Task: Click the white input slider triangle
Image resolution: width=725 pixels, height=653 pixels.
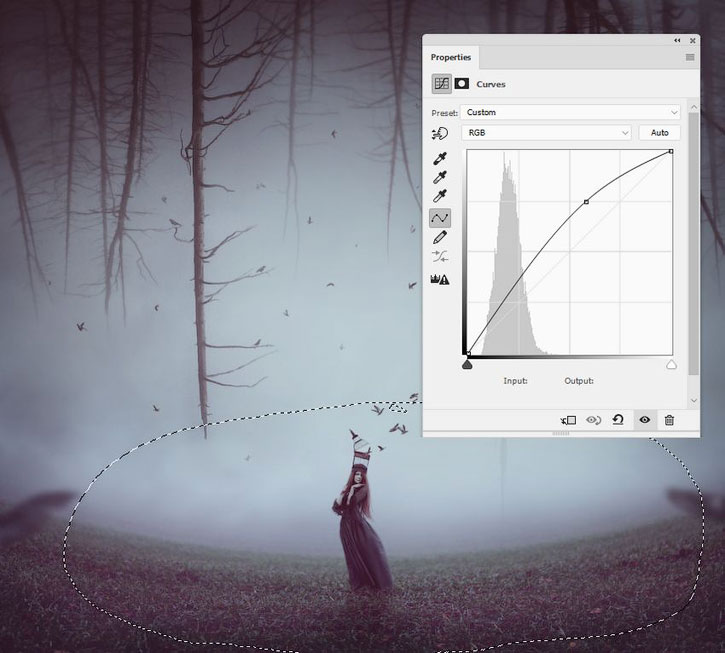Action: 671,365
